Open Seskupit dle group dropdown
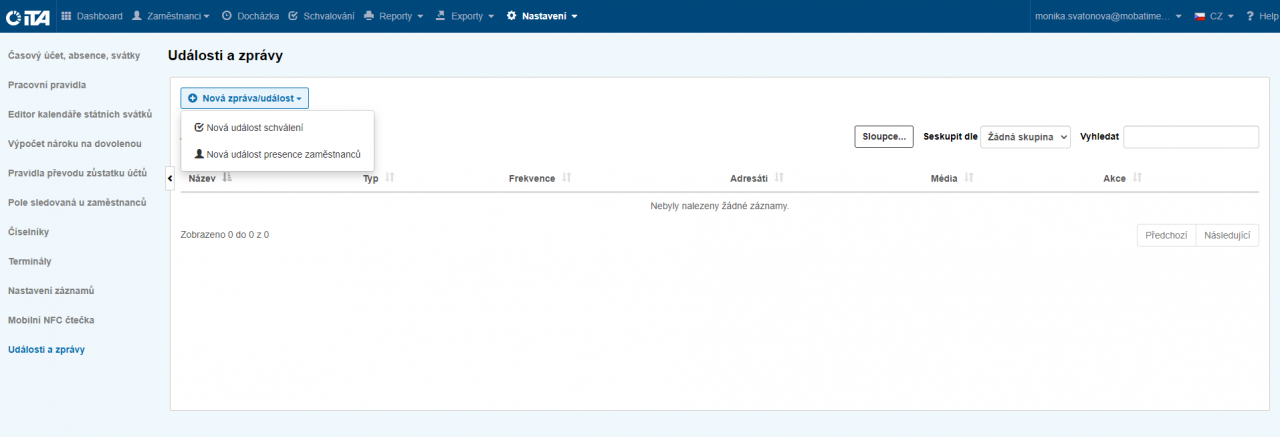 click(1025, 137)
